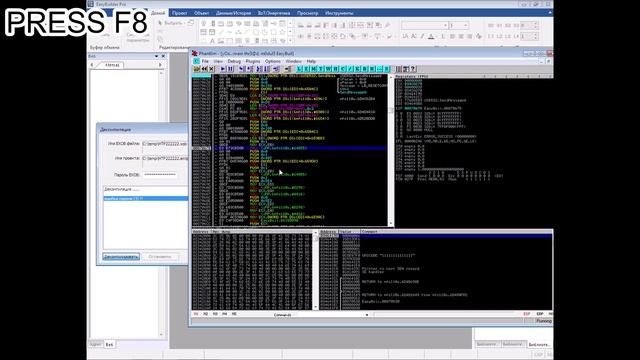The width and height of the screenshot is (640, 360).
Task: Go to address toolbar icon
Action: [x=287, y=69]
